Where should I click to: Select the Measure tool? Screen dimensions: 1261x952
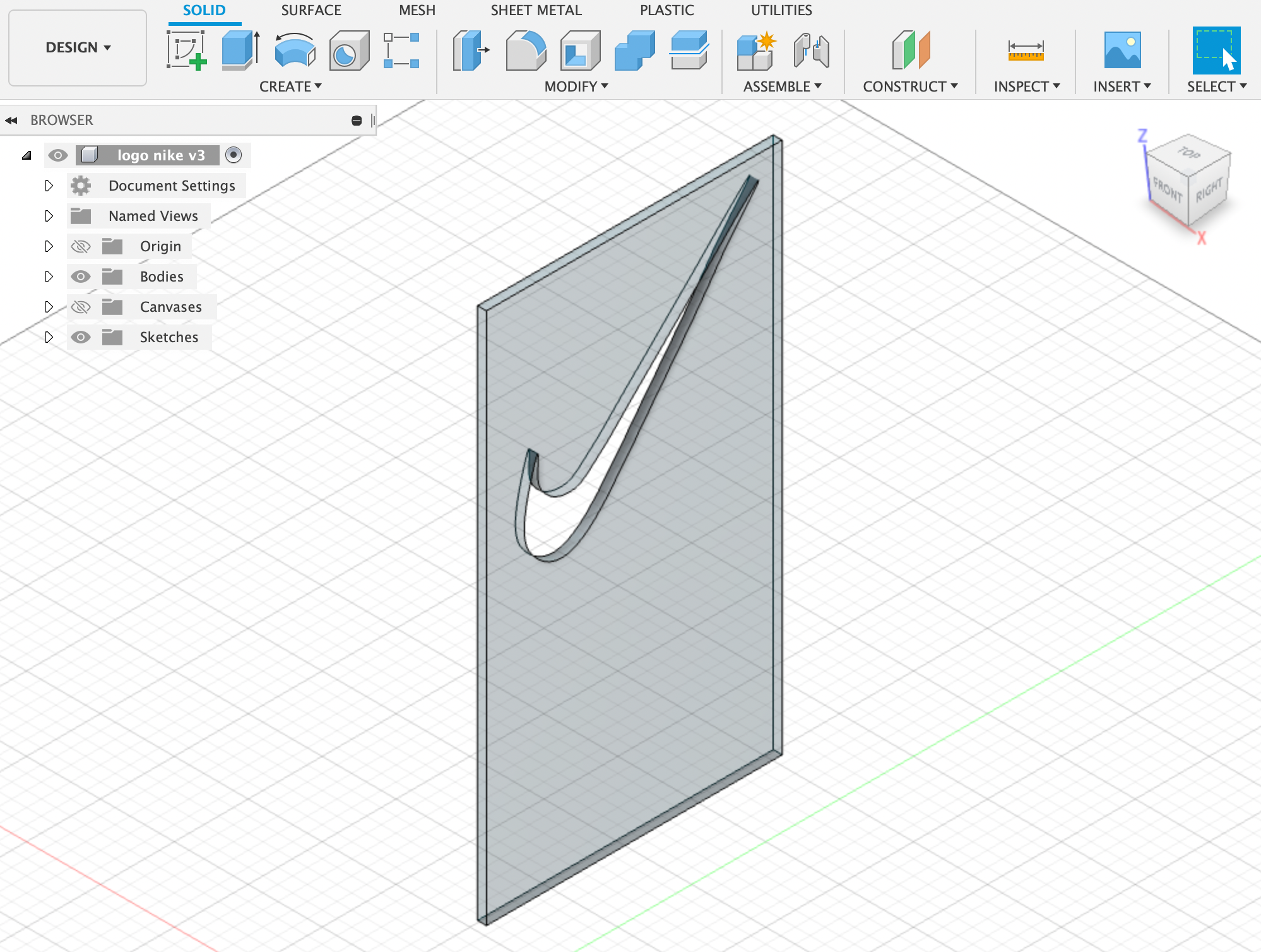(1026, 51)
